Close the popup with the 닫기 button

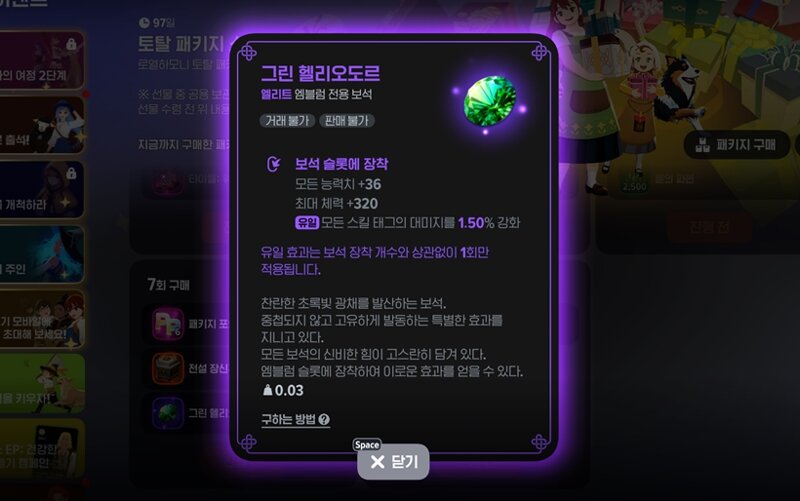[393, 462]
